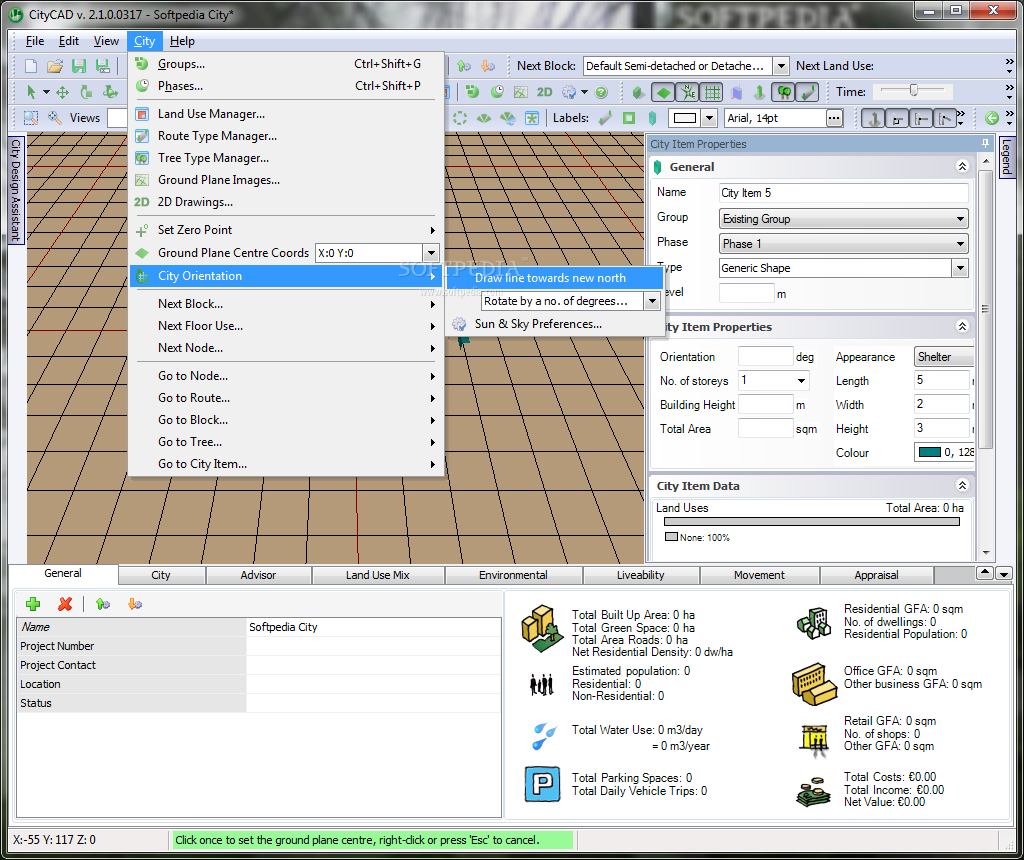Image resolution: width=1024 pixels, height=860 pixels.
Task: Collapse the City Item Data section
Action: point(962,485)
